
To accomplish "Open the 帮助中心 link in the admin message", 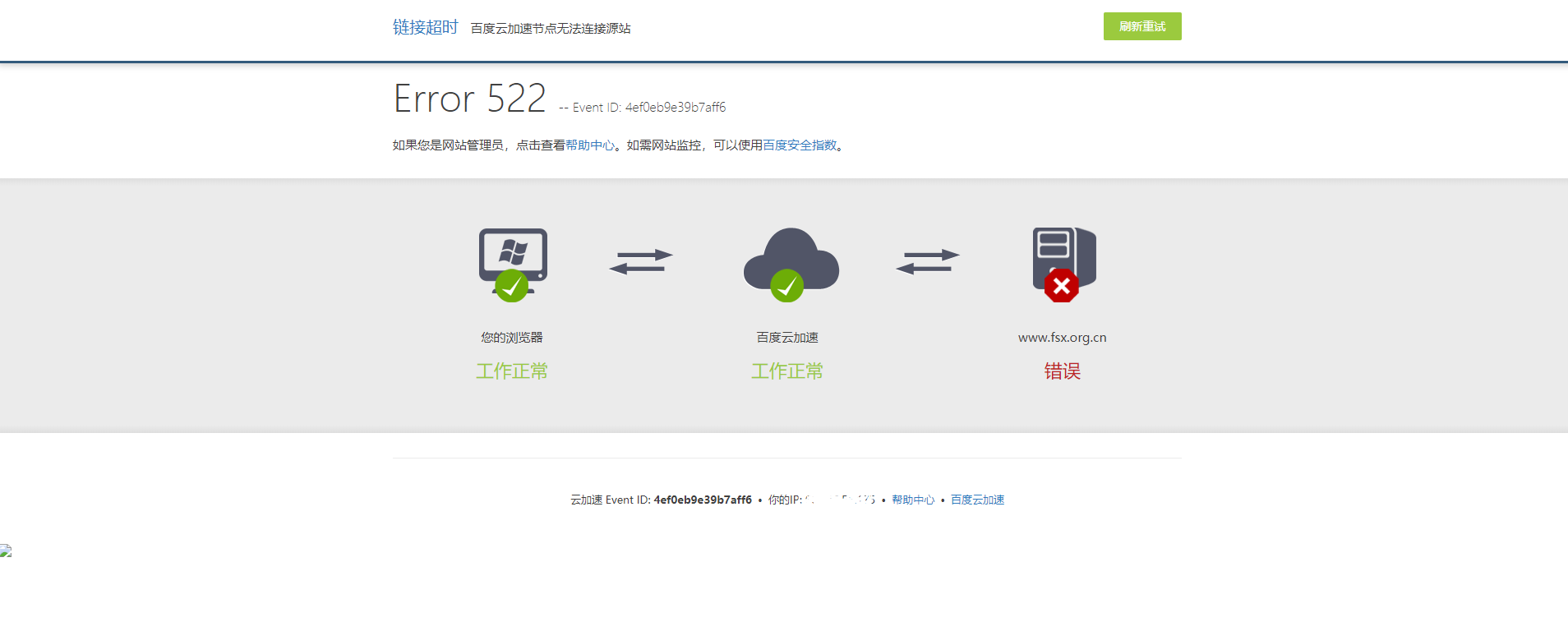I will click(x=590, y=145).
